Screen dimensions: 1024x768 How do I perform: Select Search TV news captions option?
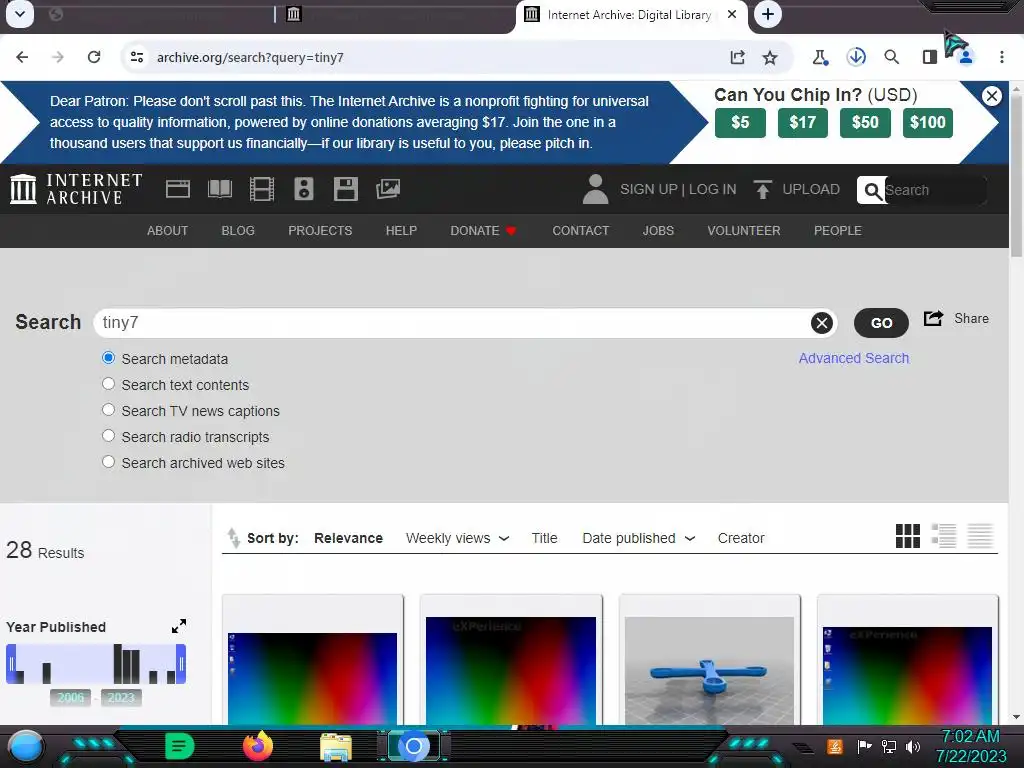coord(108,410)
